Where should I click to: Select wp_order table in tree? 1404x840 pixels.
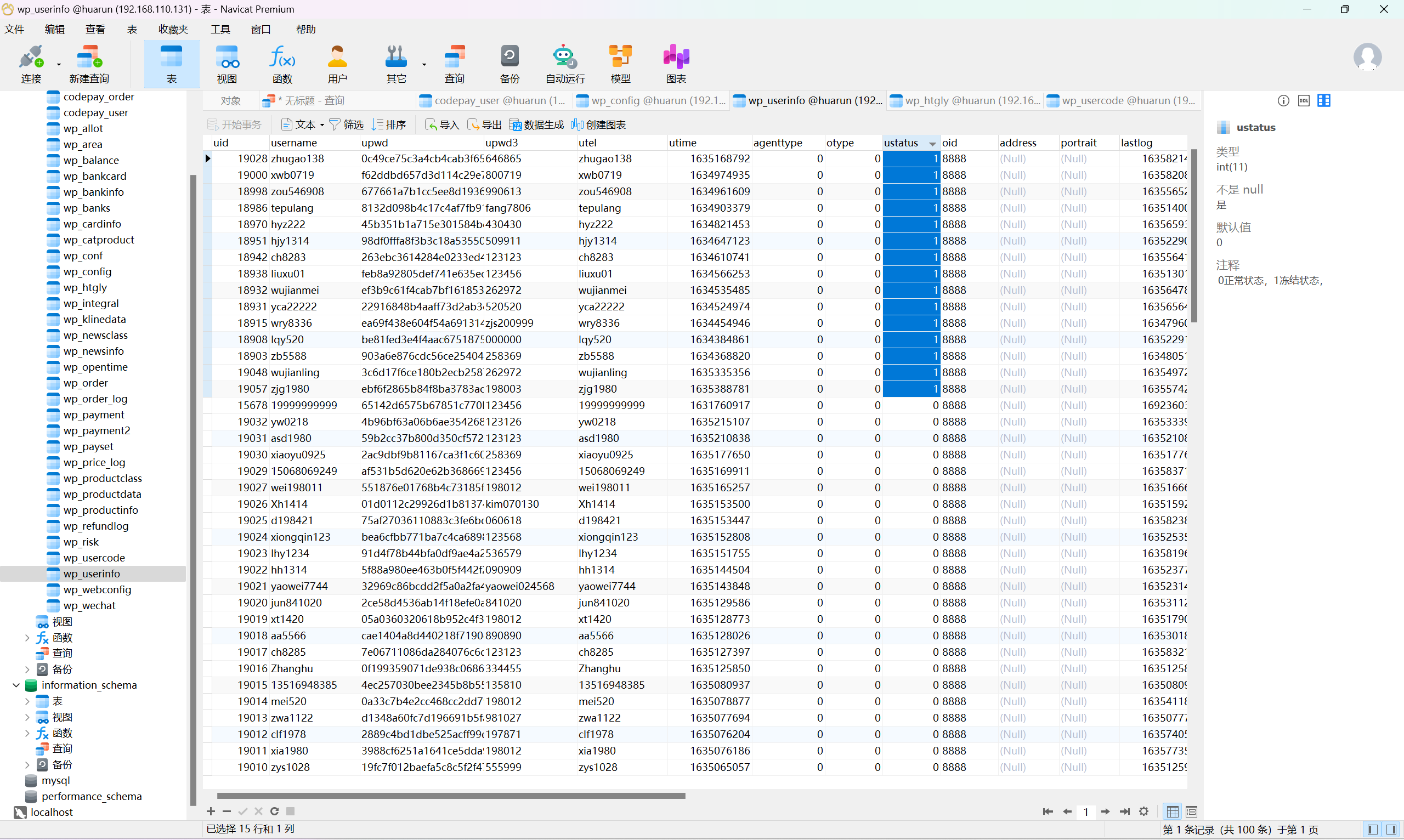coord(85,383)
